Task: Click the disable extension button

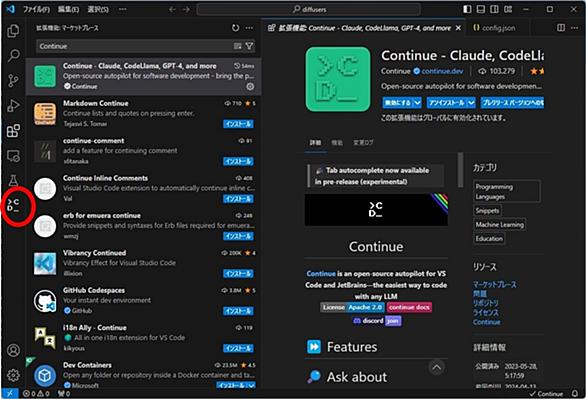Action: tap(398, 102)
